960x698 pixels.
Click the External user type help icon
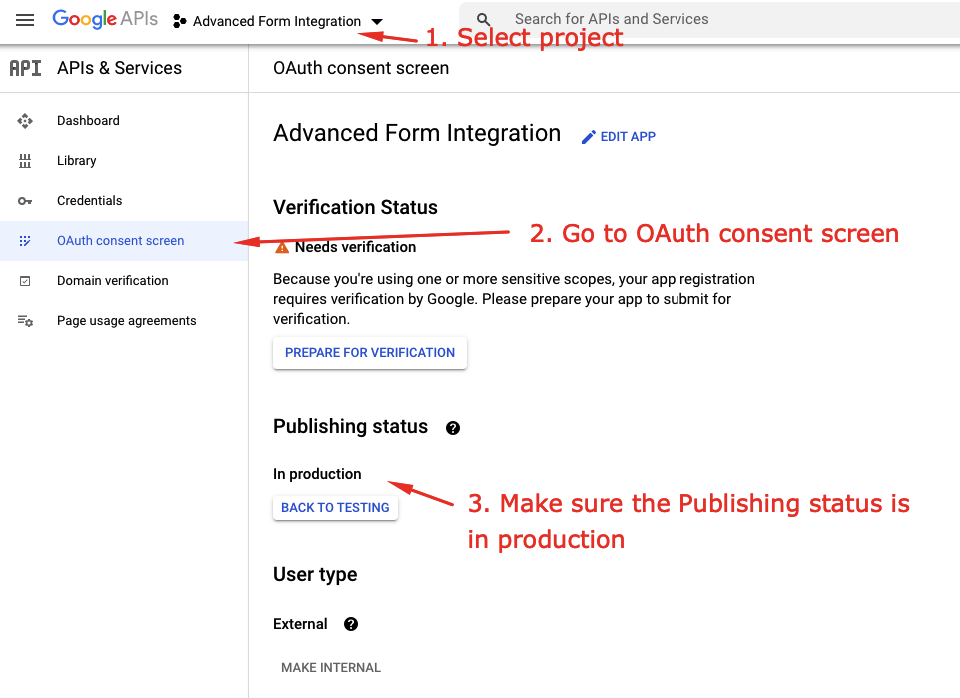[350, 624]
